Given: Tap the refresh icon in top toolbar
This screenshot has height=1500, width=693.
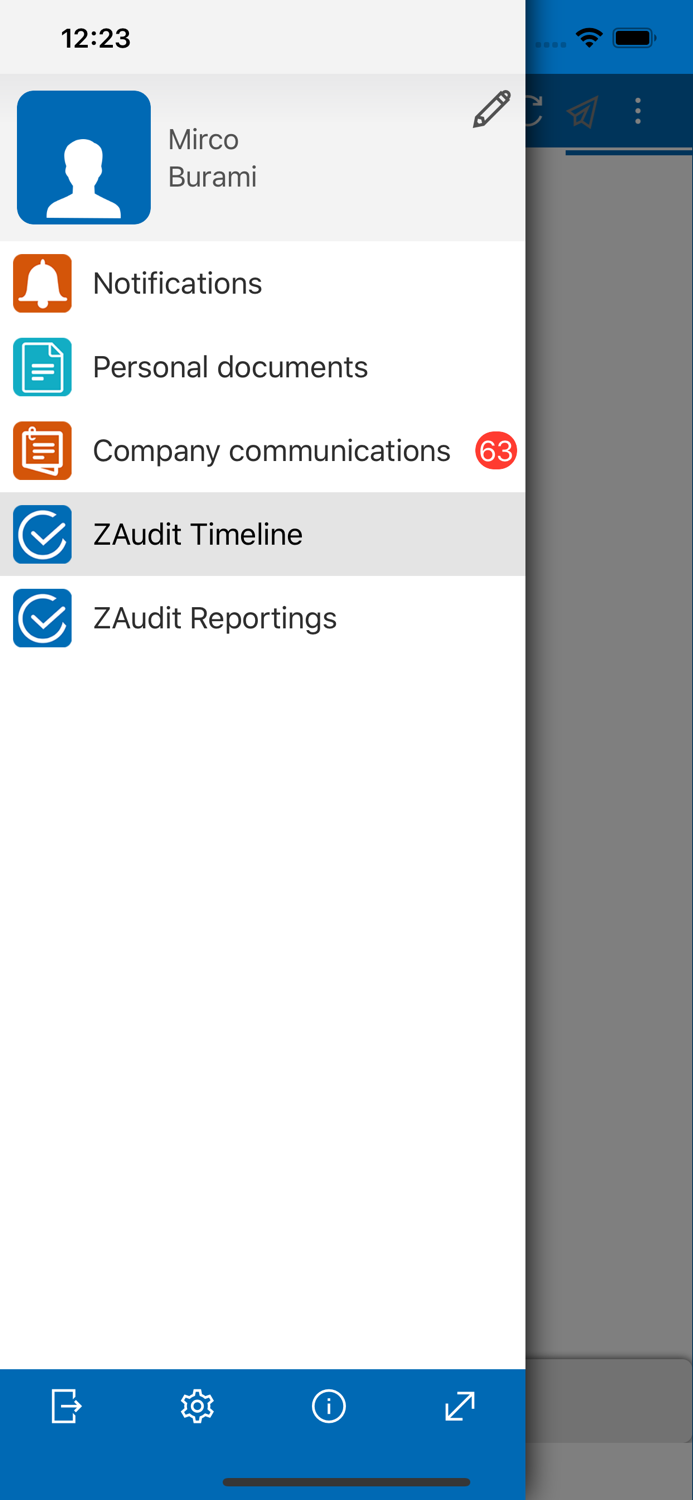Looking at the screenshot, I should coord(537,112).
